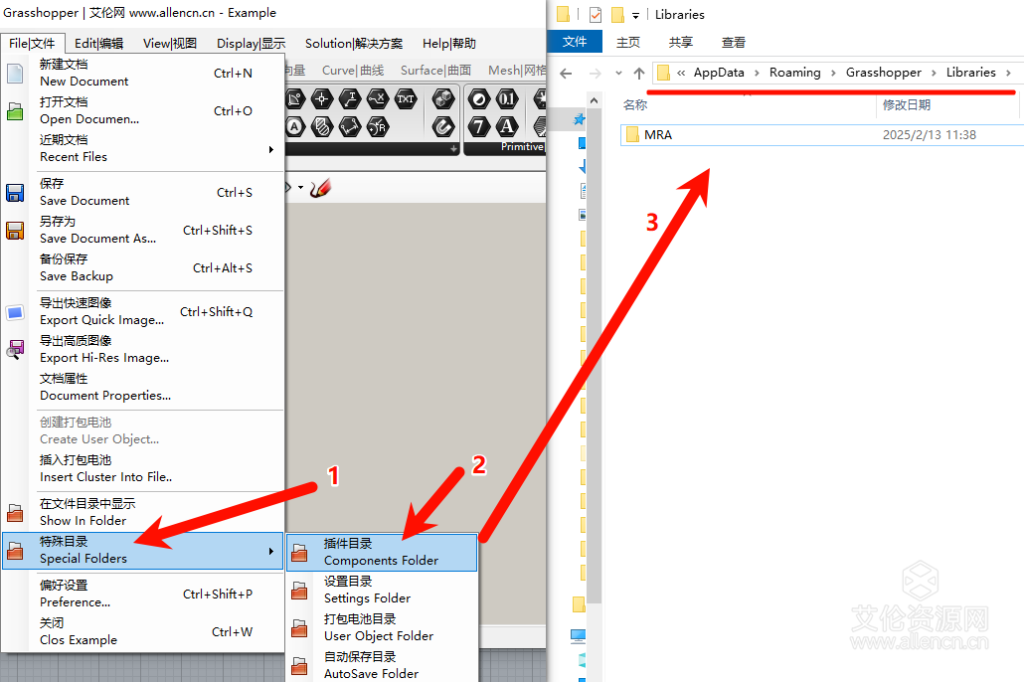
Task: Open the Solution|解决方案 menu
Action: coord(353,44)
